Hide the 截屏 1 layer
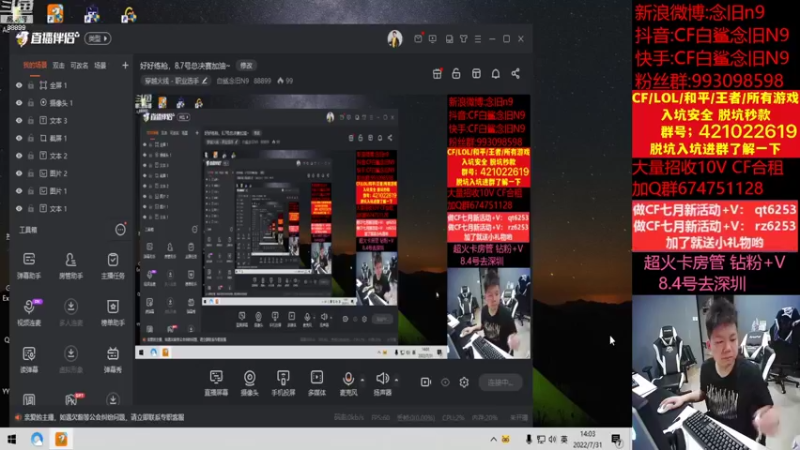The height and width of the screenshot is (450, 800). [19, 138]
